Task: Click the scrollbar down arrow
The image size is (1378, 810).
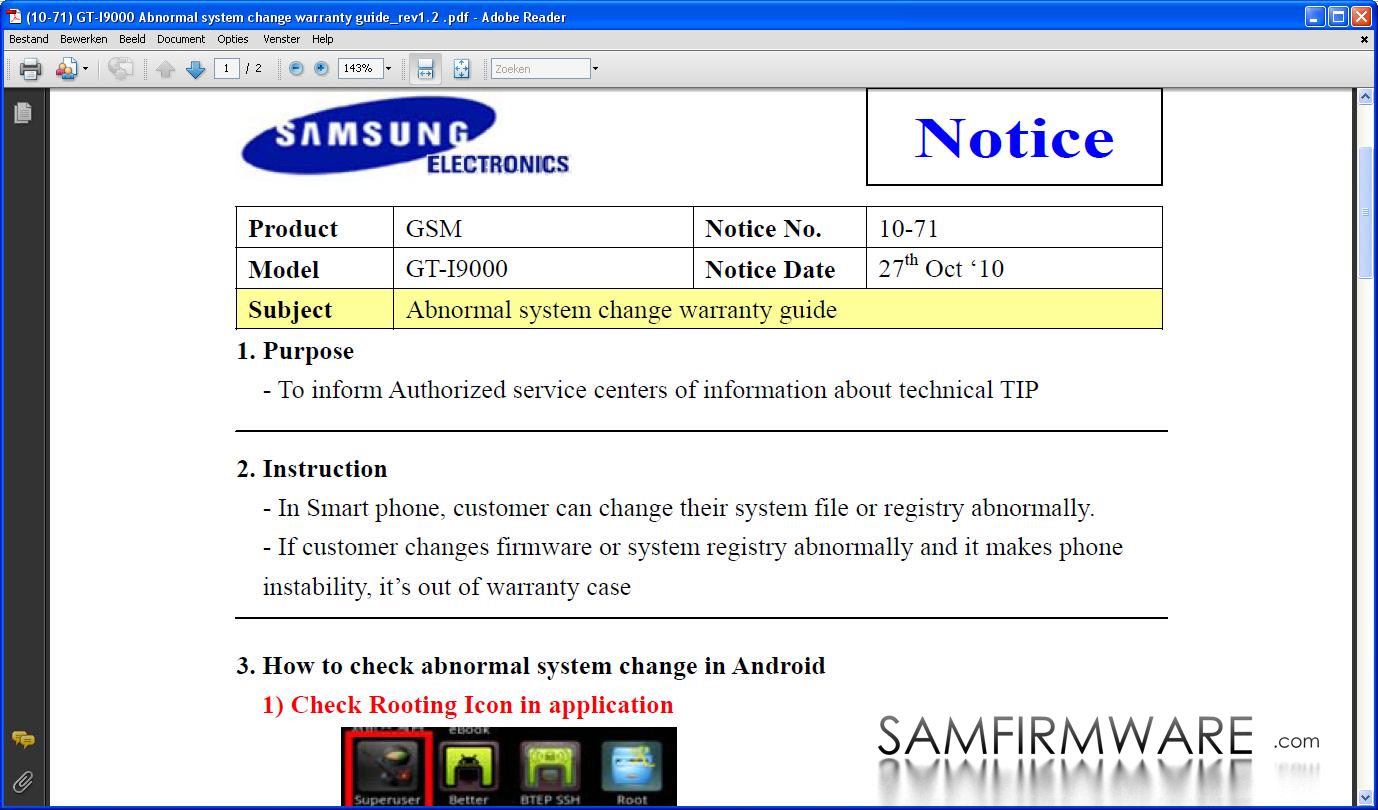Action: pyautogui.click(x=1366, y=797)
